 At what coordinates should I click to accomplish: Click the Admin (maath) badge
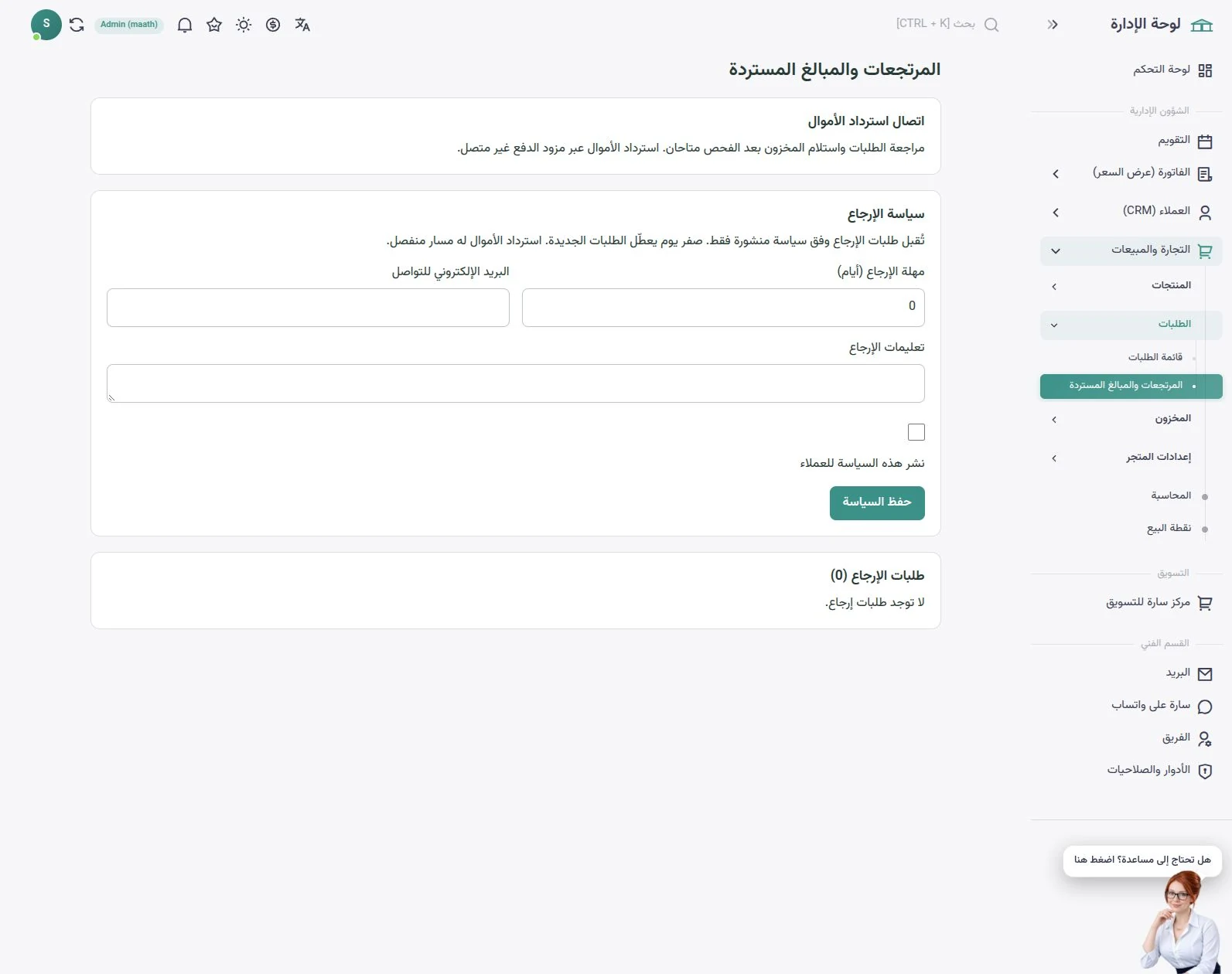pos(129,25)
